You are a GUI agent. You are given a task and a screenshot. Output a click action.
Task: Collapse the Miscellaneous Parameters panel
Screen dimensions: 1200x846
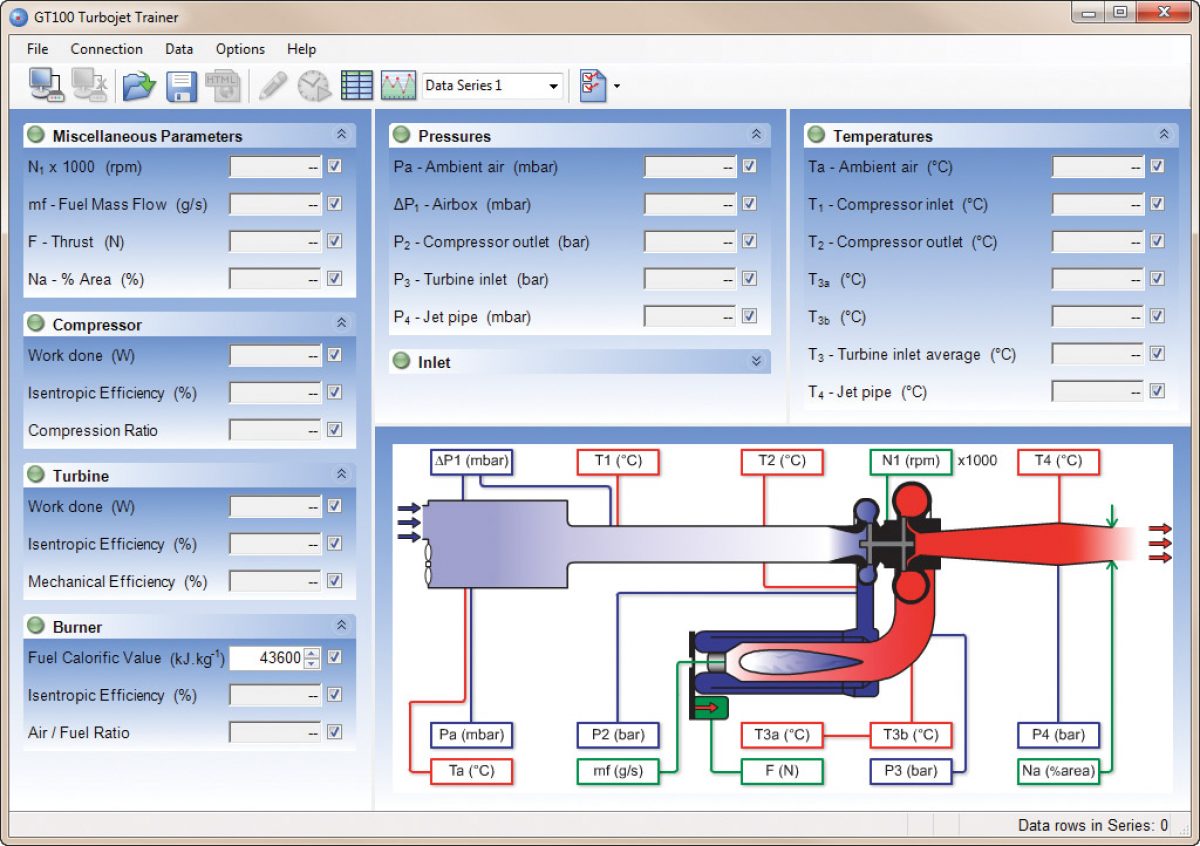coord(341,134)
